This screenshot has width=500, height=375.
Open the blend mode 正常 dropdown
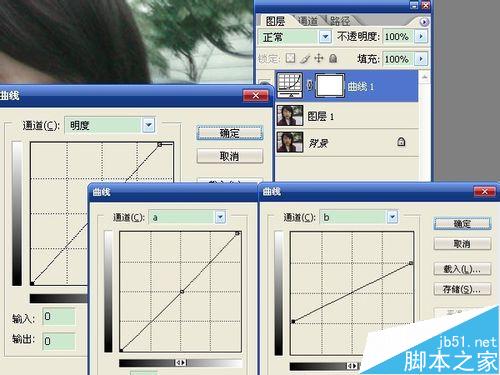pos(325,36)
